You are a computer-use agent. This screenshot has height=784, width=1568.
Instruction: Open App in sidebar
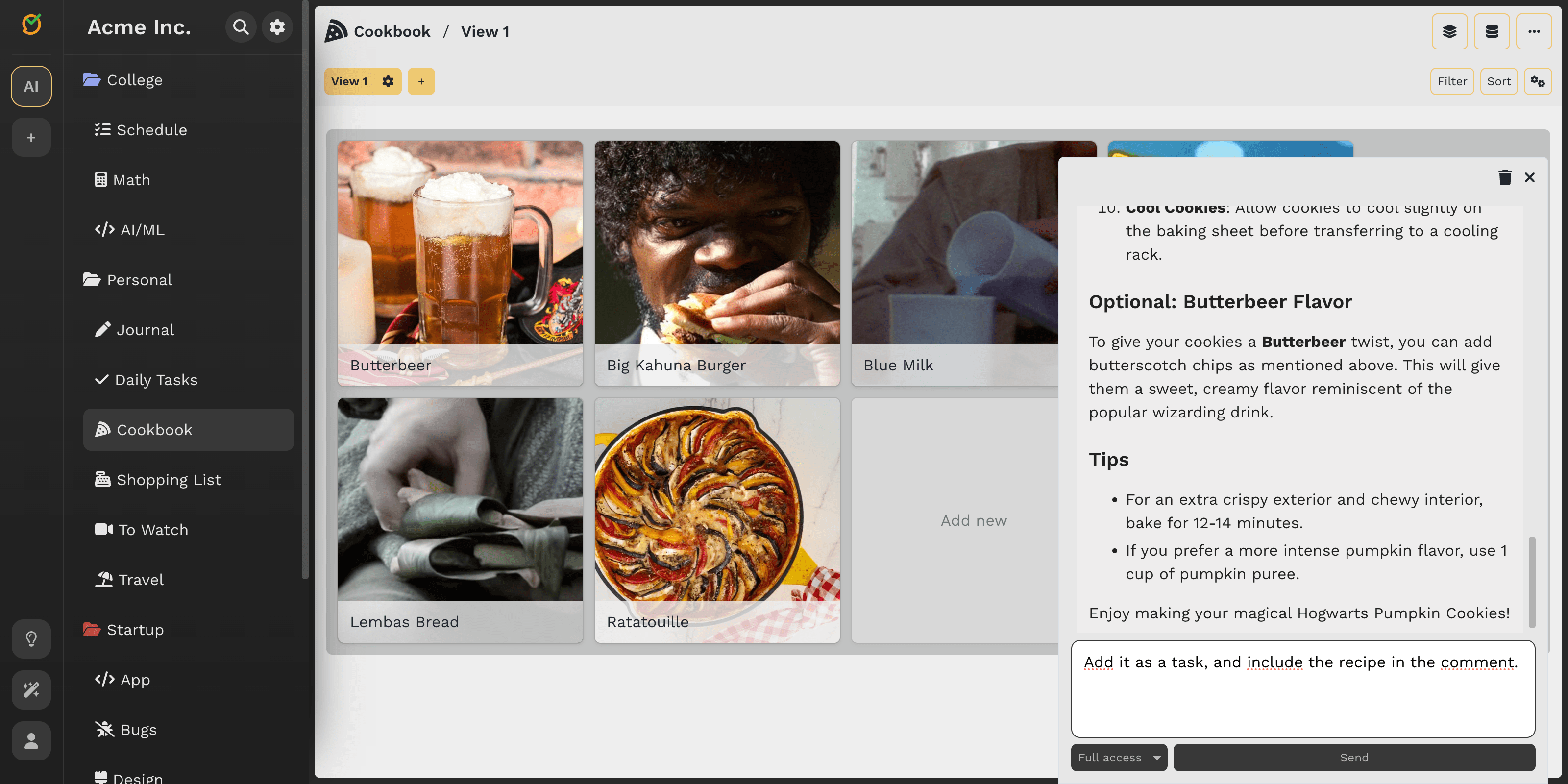[x=189, y=679]
